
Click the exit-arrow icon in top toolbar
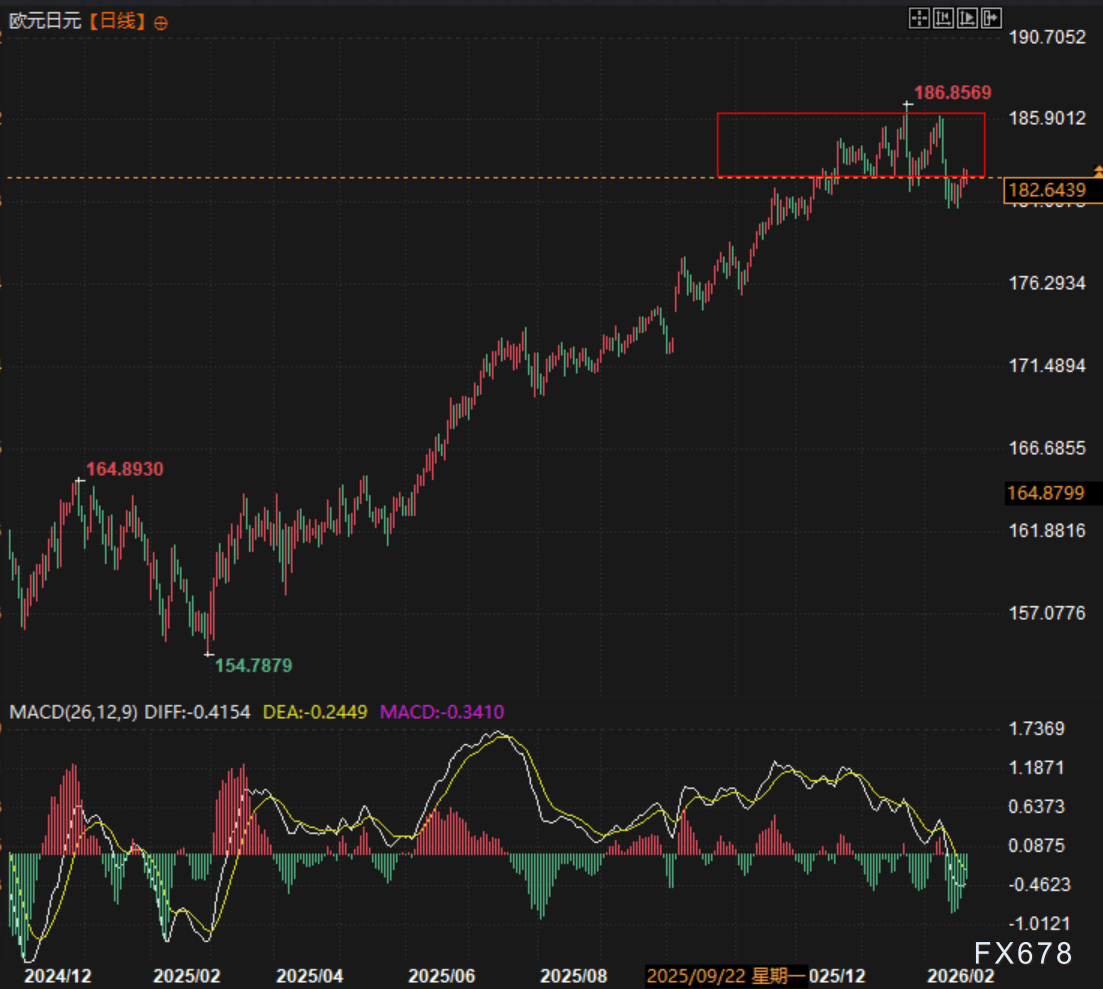pyautogui.click(x=991, y=17)
